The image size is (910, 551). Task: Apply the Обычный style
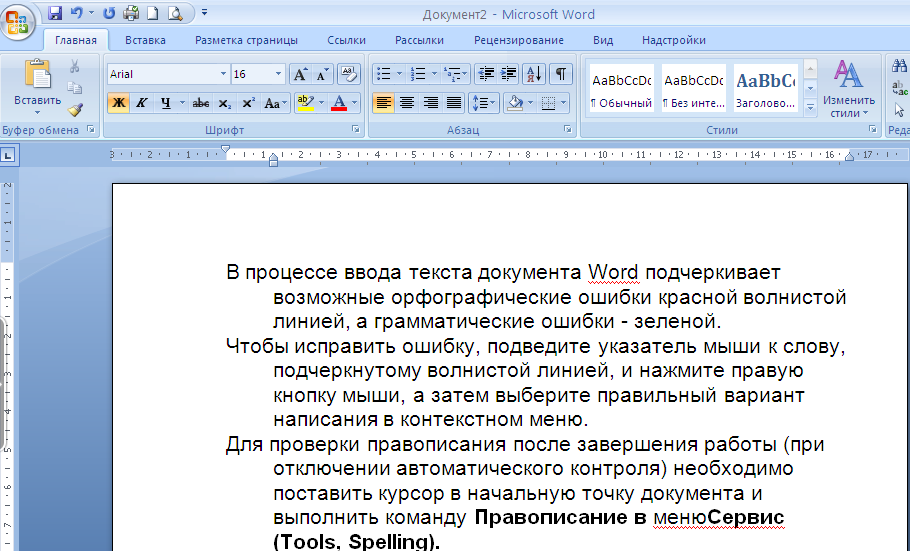621,89
